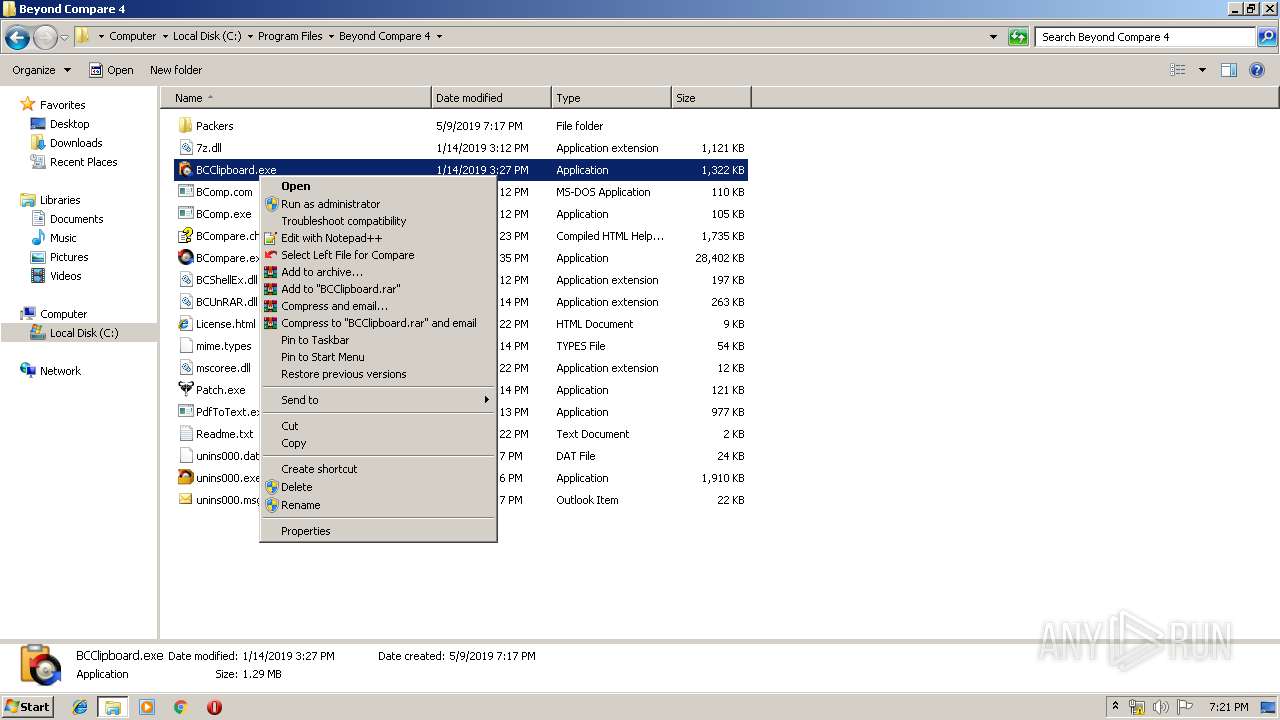Expand the Beyond Compare 4 breadcrumb arrow
The width and height of the screenshot is (1280, 720).
coord(439,36)
